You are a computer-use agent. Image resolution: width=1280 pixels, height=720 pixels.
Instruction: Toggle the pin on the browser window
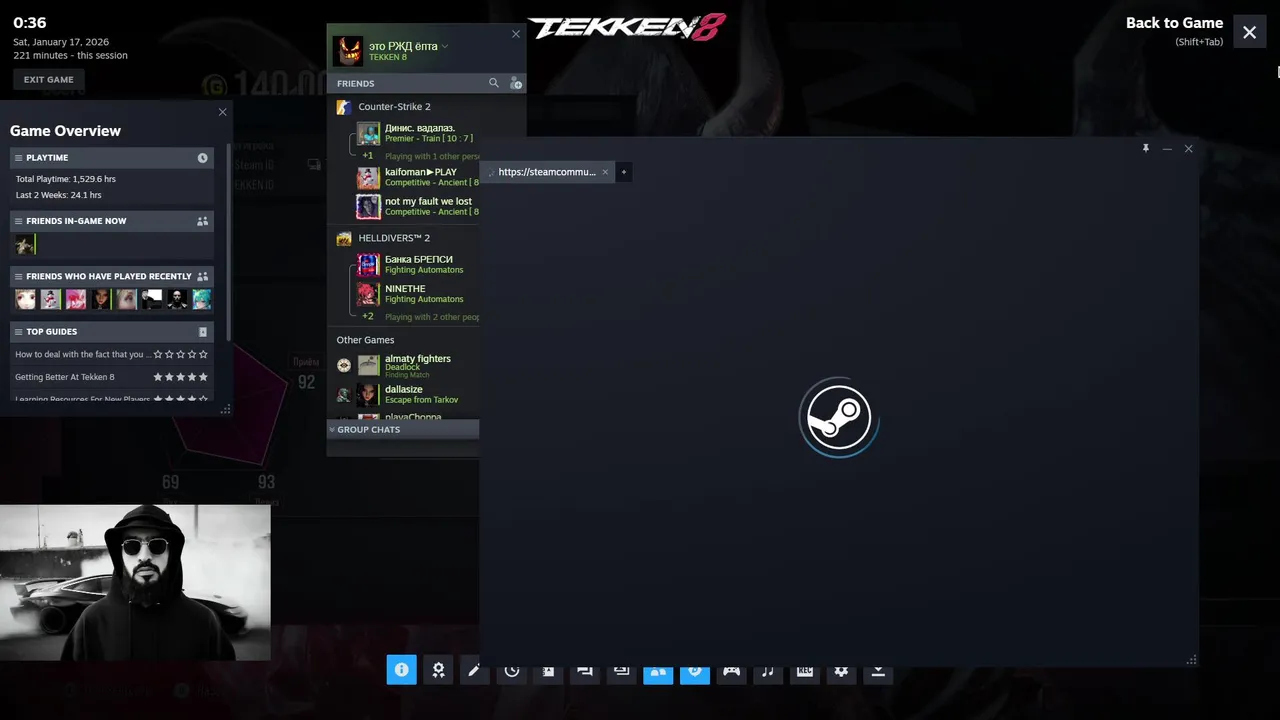pos(1146,148)
